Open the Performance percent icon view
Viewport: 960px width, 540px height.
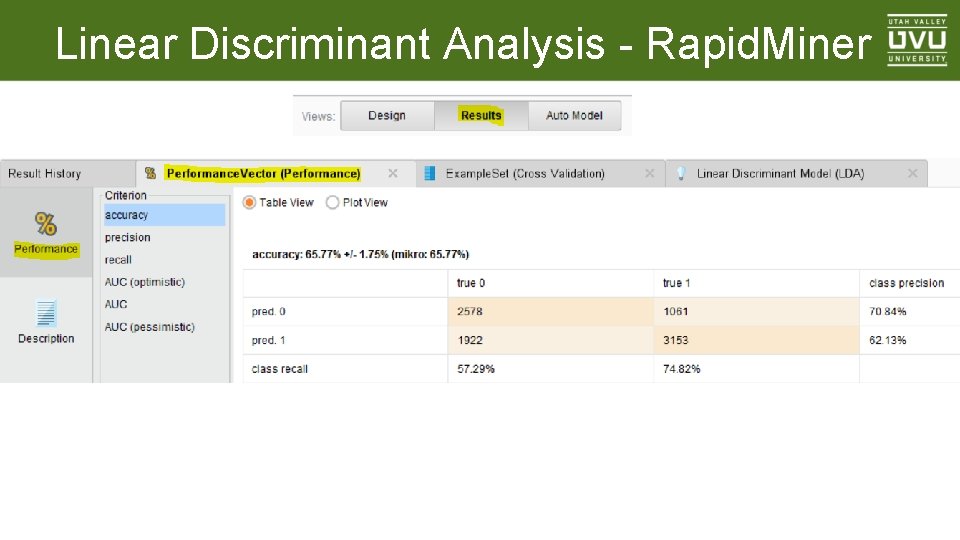tap(46, 224)
